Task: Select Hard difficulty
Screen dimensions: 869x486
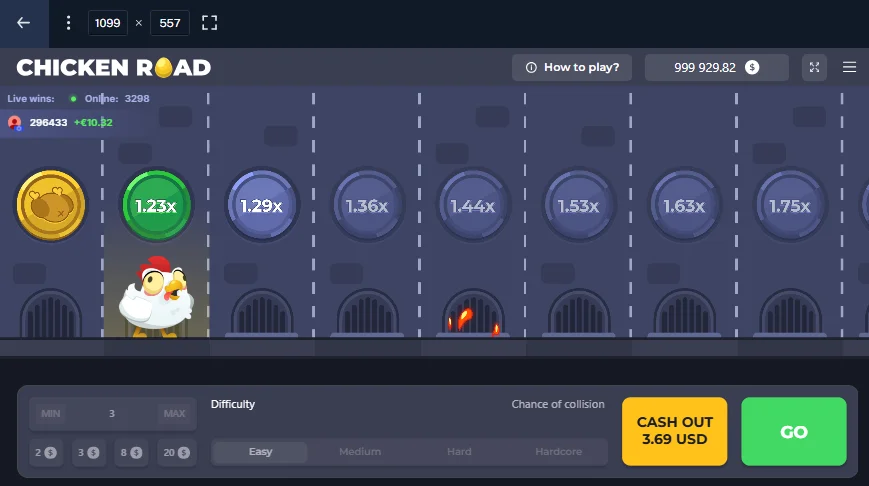Action: (x=459, y=452)
